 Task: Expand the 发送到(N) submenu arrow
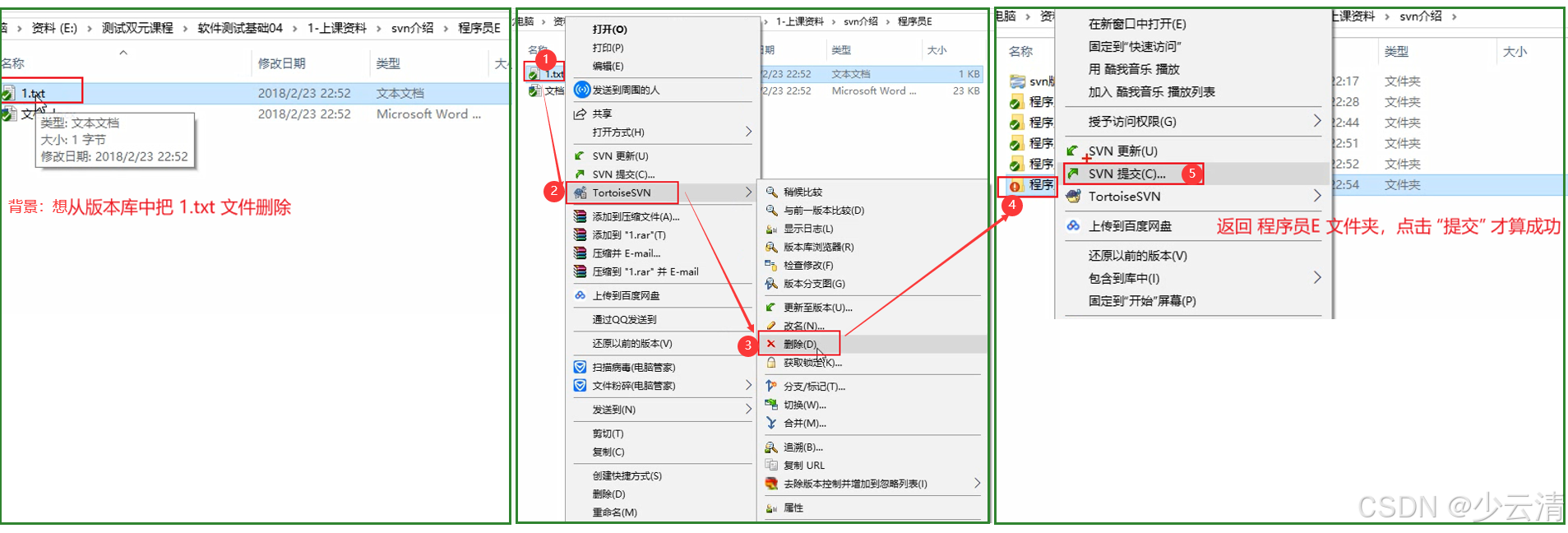(x=748, y=409)
